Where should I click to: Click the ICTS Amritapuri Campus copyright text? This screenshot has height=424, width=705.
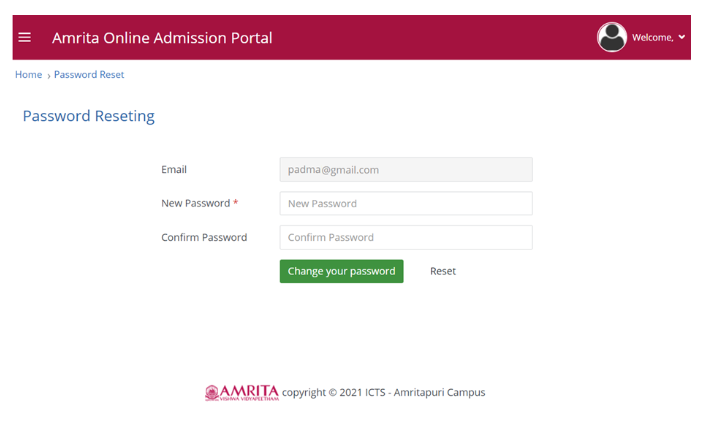point(384,393)
